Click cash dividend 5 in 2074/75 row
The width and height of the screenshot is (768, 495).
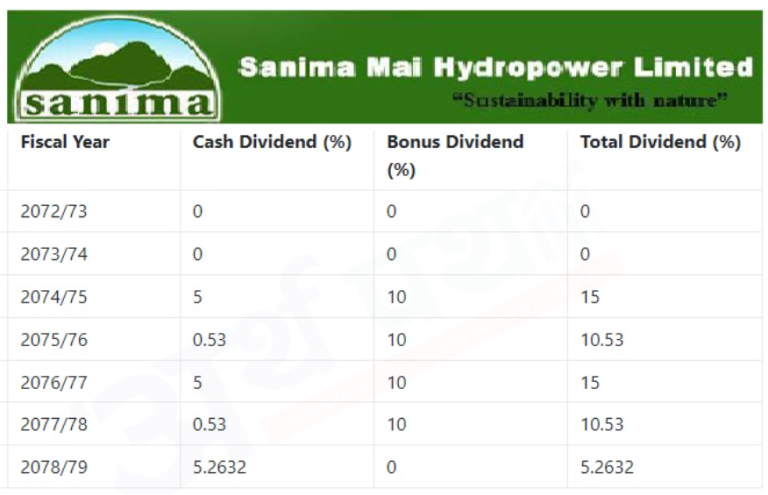point(197,297)
